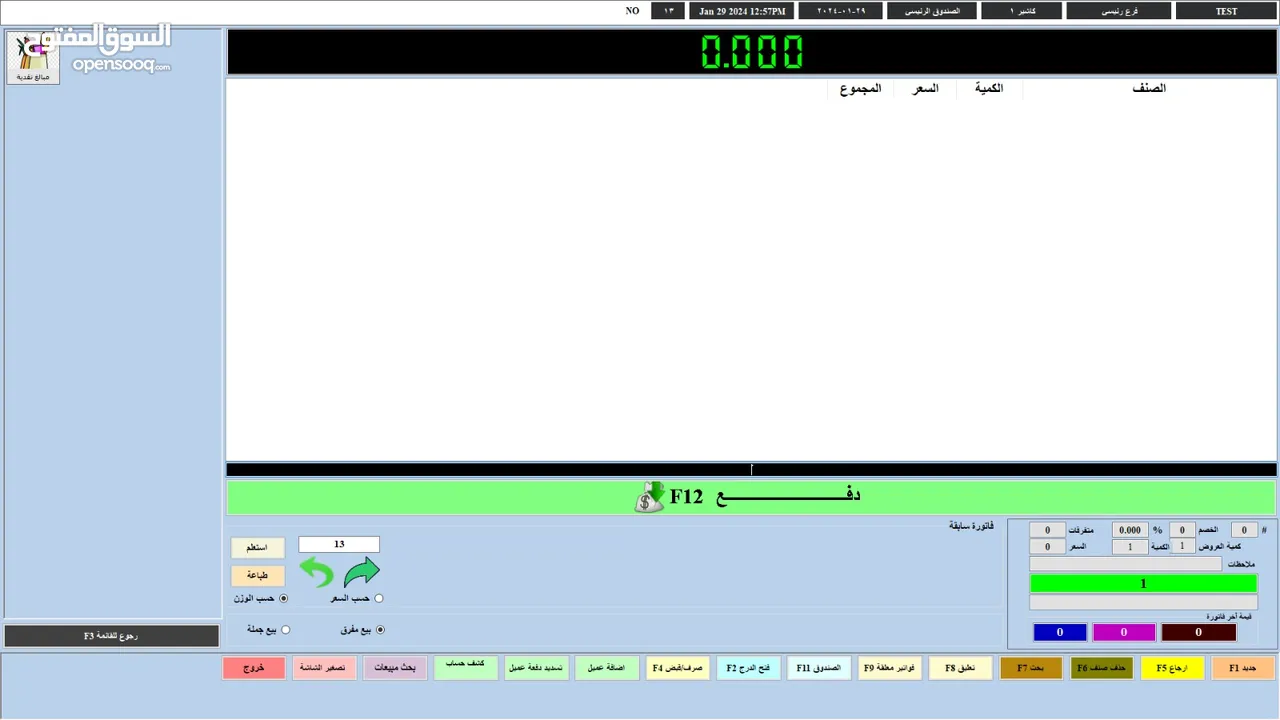Click the red خروج (exit) button

coord(254,668)
